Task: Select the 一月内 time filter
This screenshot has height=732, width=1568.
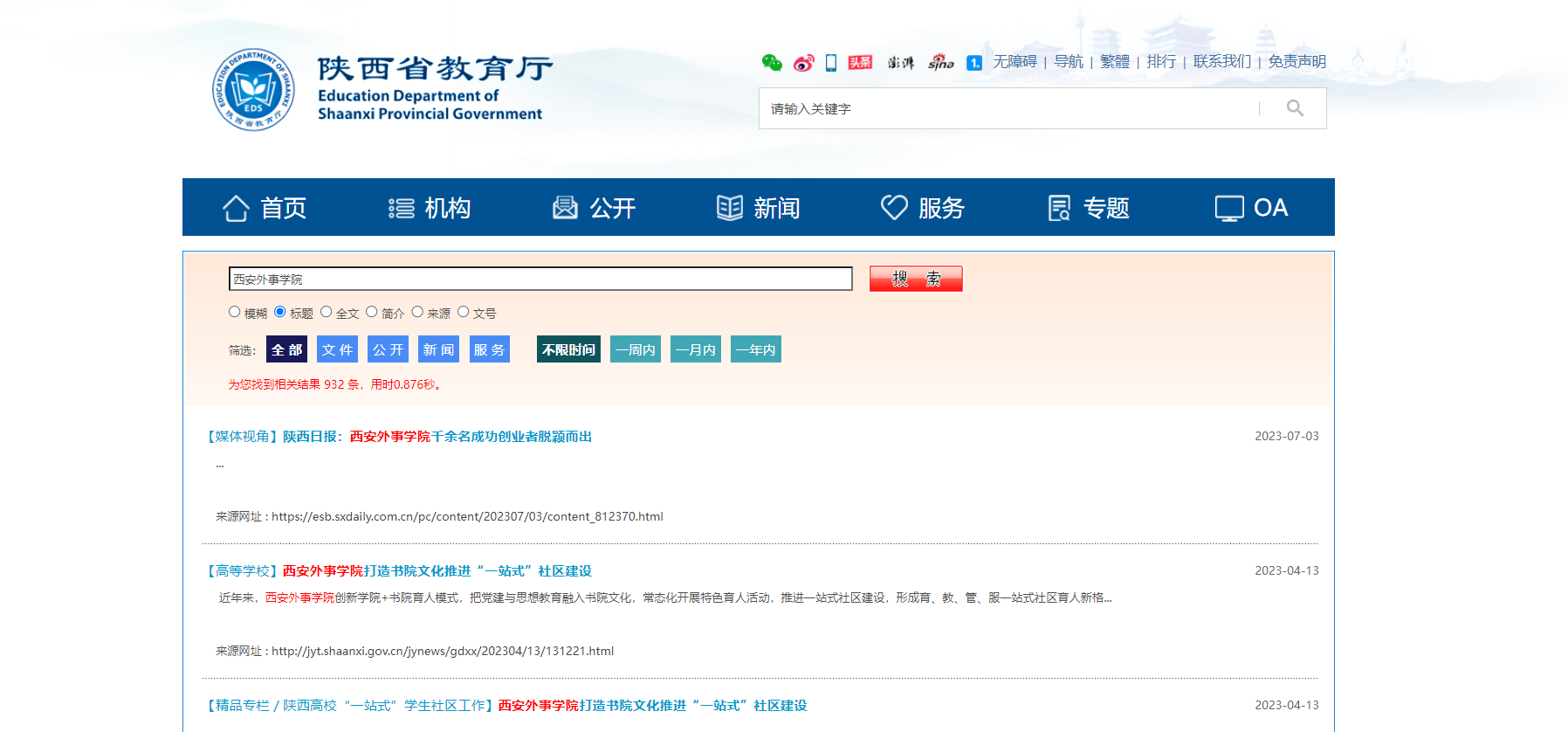Action: point(696,349)
